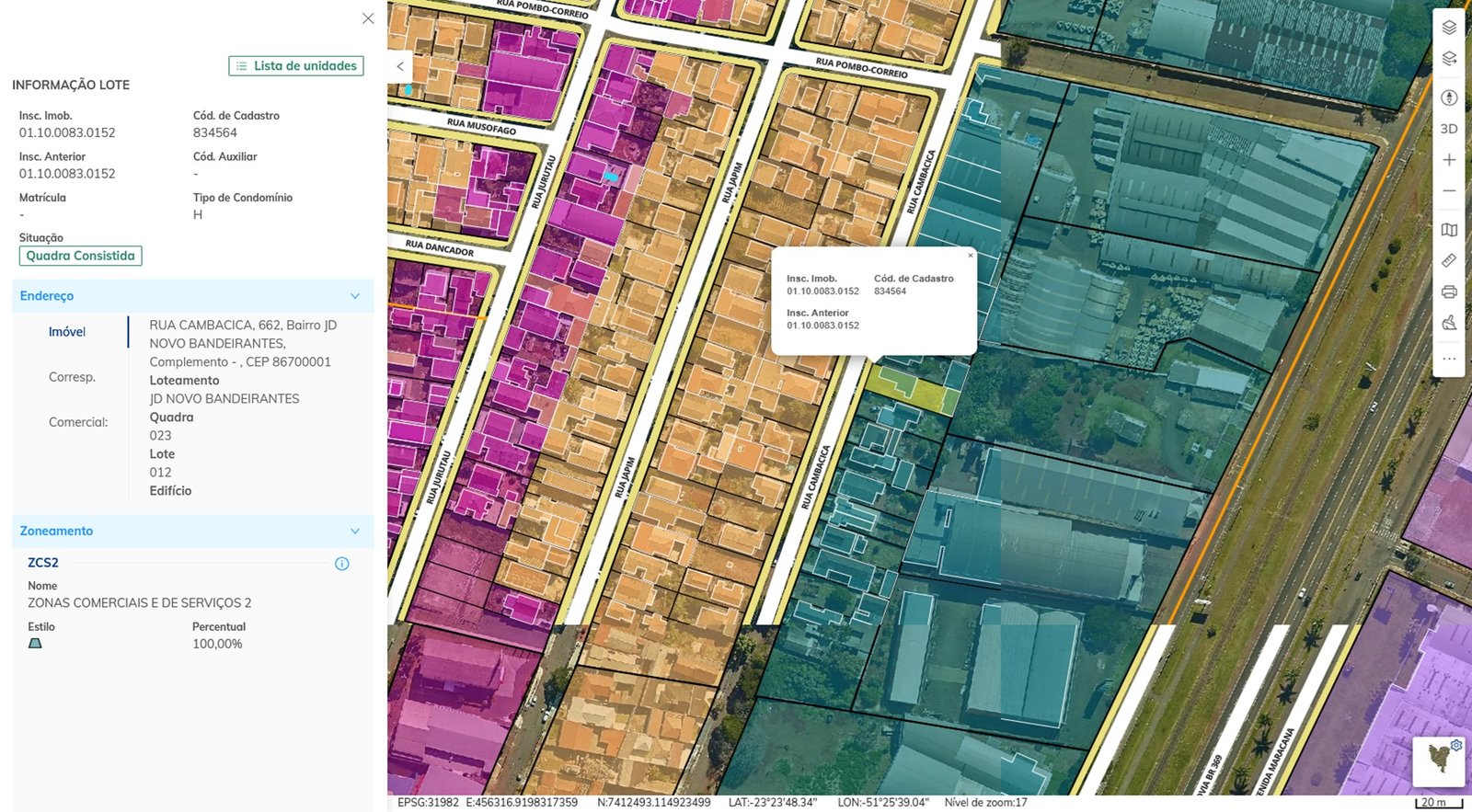Click the ZCS2 style color swatch

click(35, 644)
